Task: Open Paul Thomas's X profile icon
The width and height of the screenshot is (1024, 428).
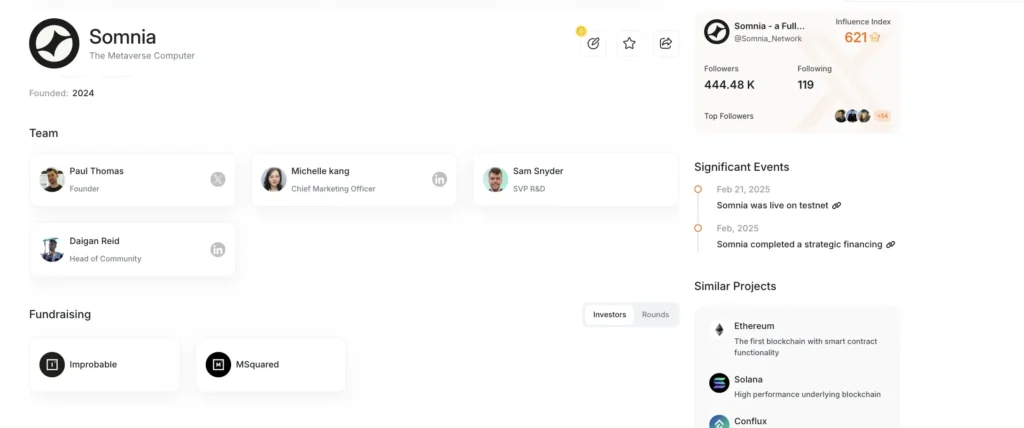Action: 218,179
